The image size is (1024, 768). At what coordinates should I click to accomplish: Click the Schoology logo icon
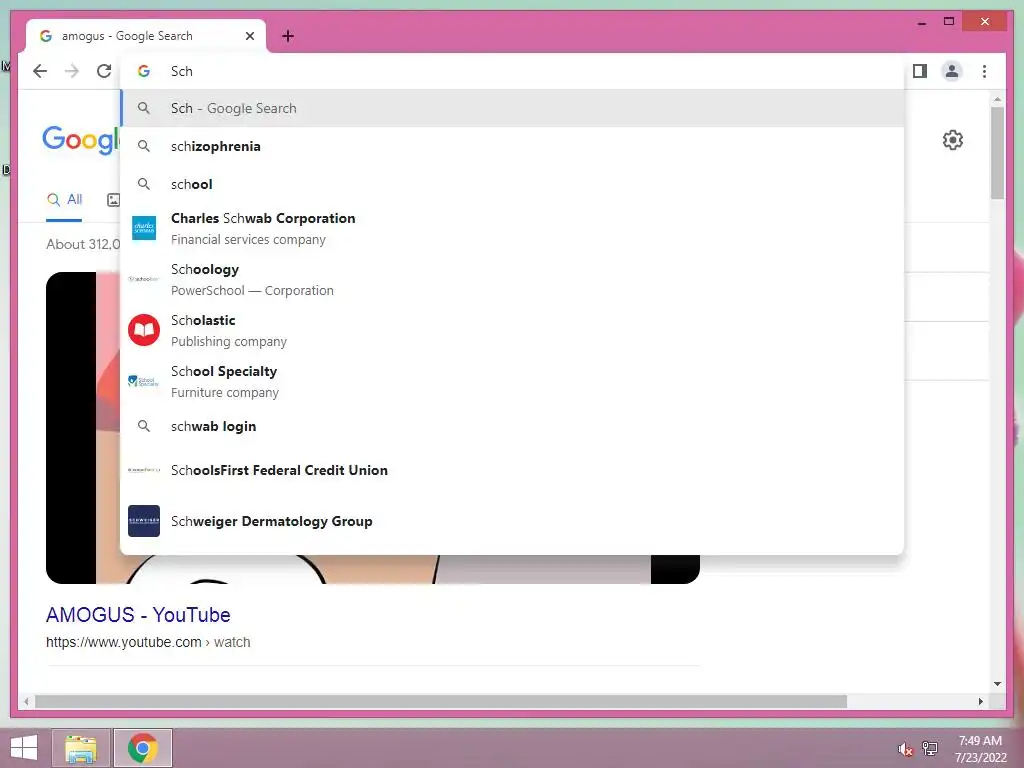point(144,279)
